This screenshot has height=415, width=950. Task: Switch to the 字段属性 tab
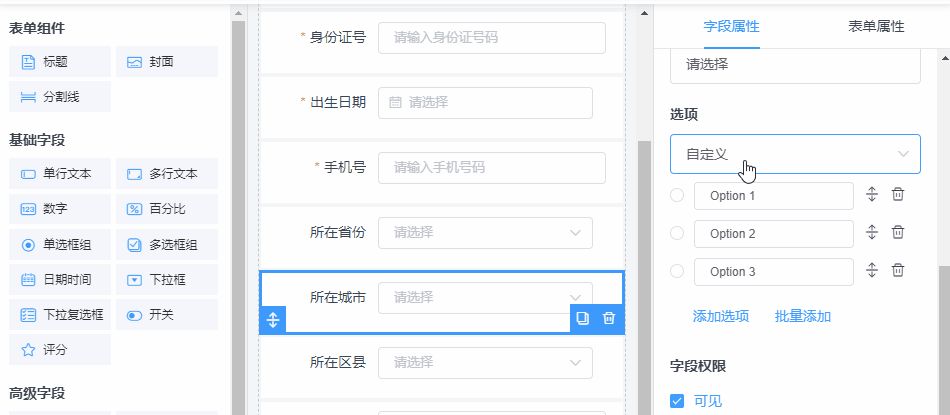[731, 25]
